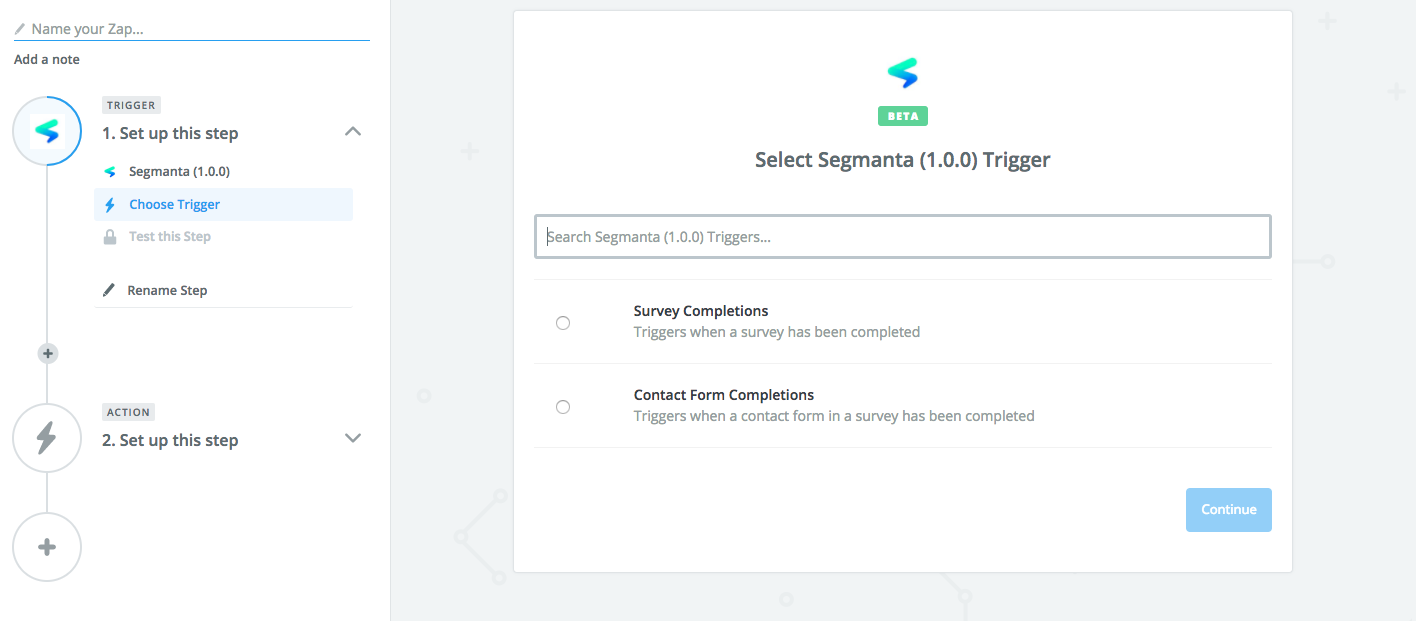Screen dimensions: 1416x621
Task: Open the Segmanta (1.0.0) sidebar item
Action: point(224,172)
